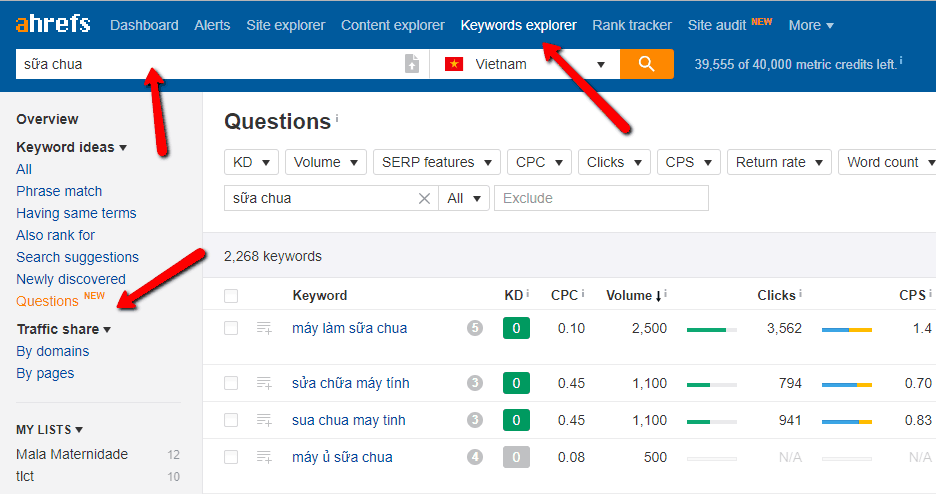Screen dimensions: 936x494
Task: Click add-to-list icon for sửa chữa máy tính
Action: 264,383
